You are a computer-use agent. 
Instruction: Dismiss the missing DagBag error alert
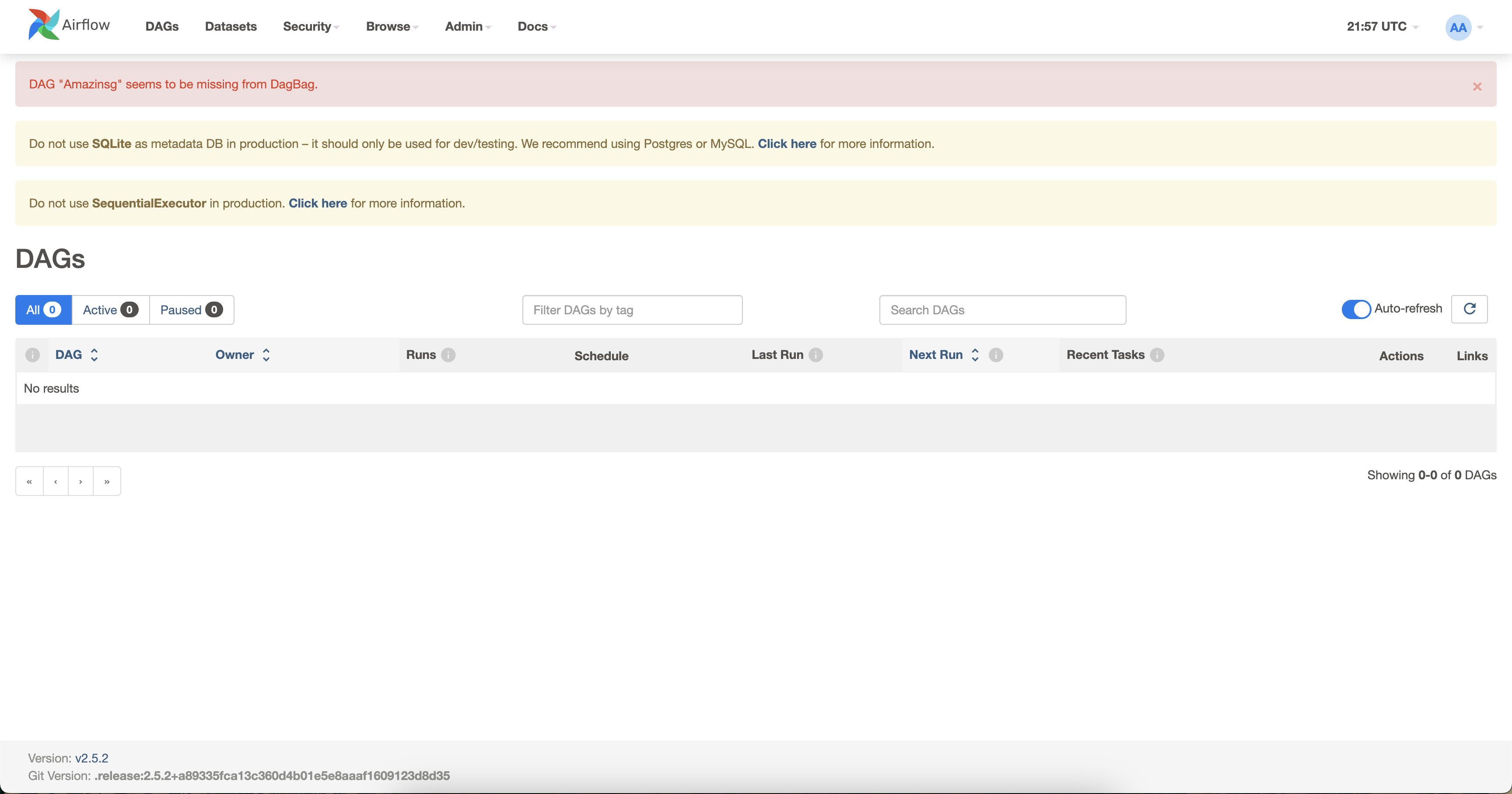1477,86
